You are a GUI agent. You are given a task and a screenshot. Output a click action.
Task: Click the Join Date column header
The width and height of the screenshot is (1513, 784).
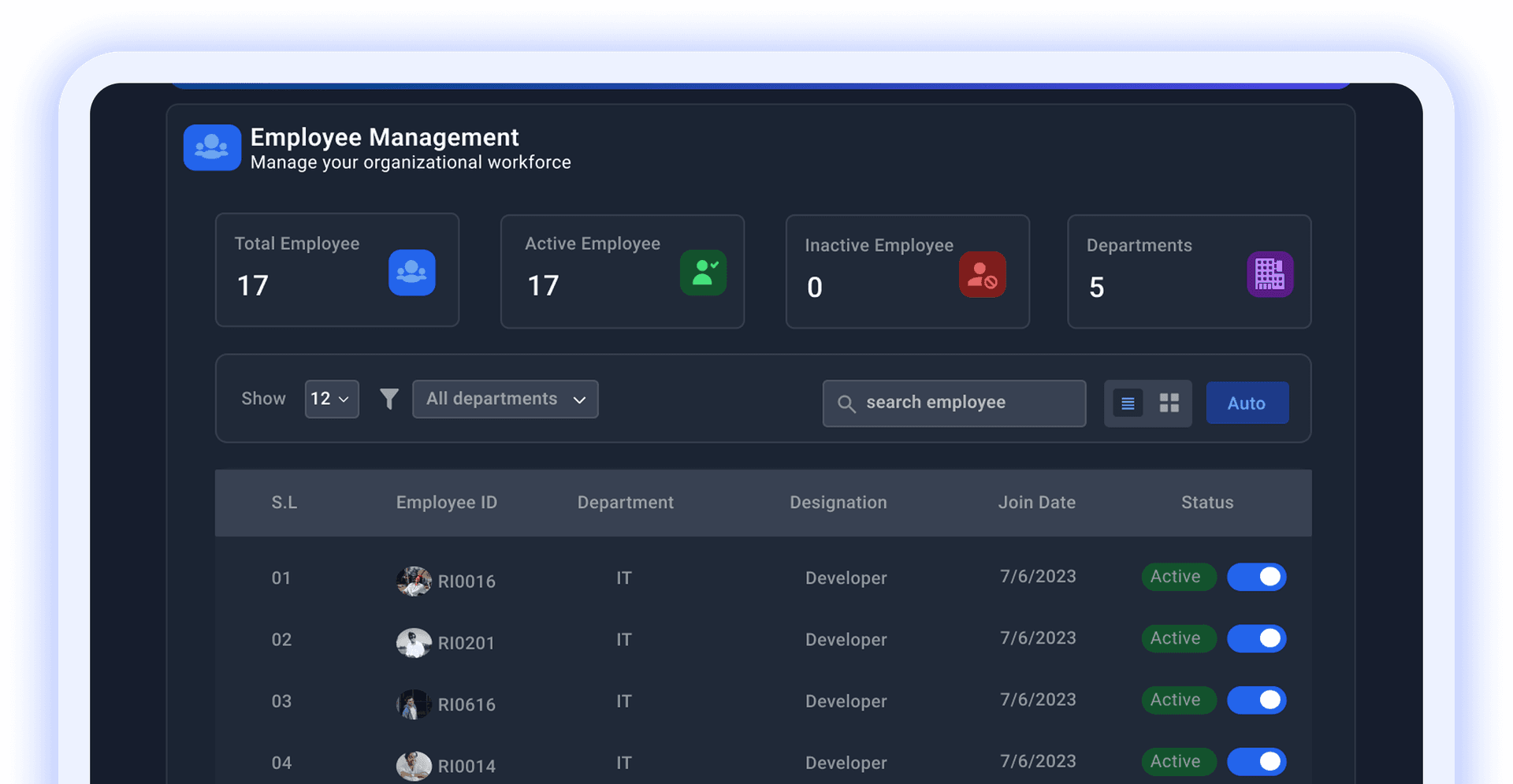click(x=1037, y=502)
